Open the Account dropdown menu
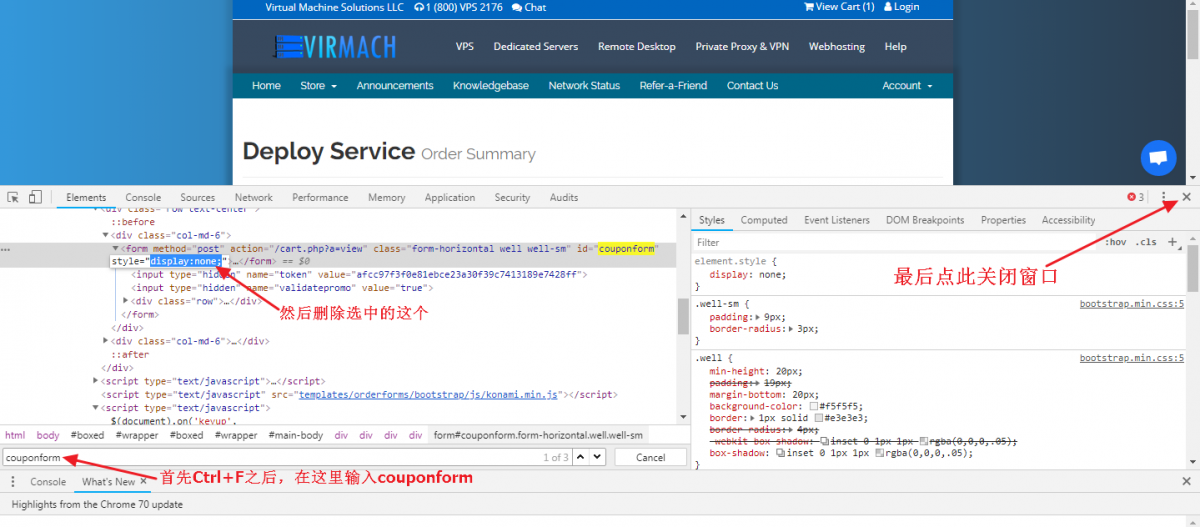Viewport: 1200px width, 527px height. coord(906,86)
